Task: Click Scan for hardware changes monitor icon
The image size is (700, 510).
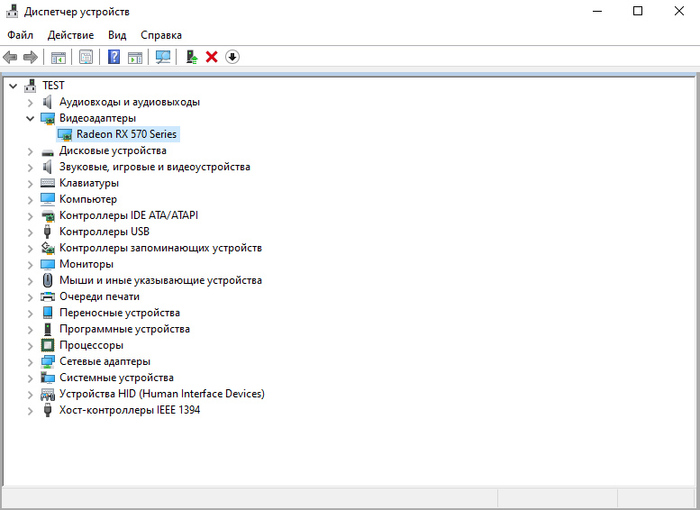Action: 163,57
